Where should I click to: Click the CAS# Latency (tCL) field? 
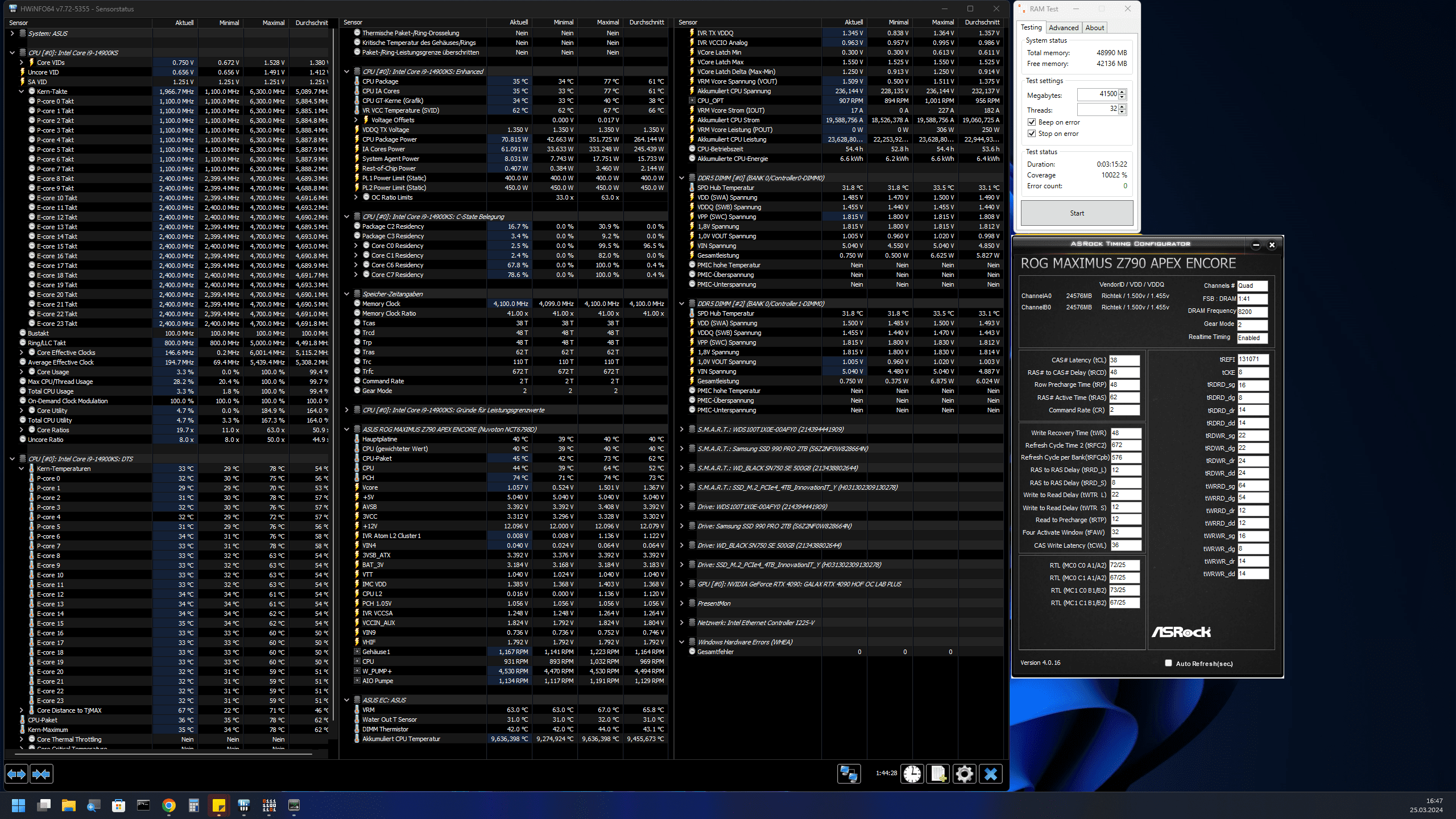pos(1124,360)
